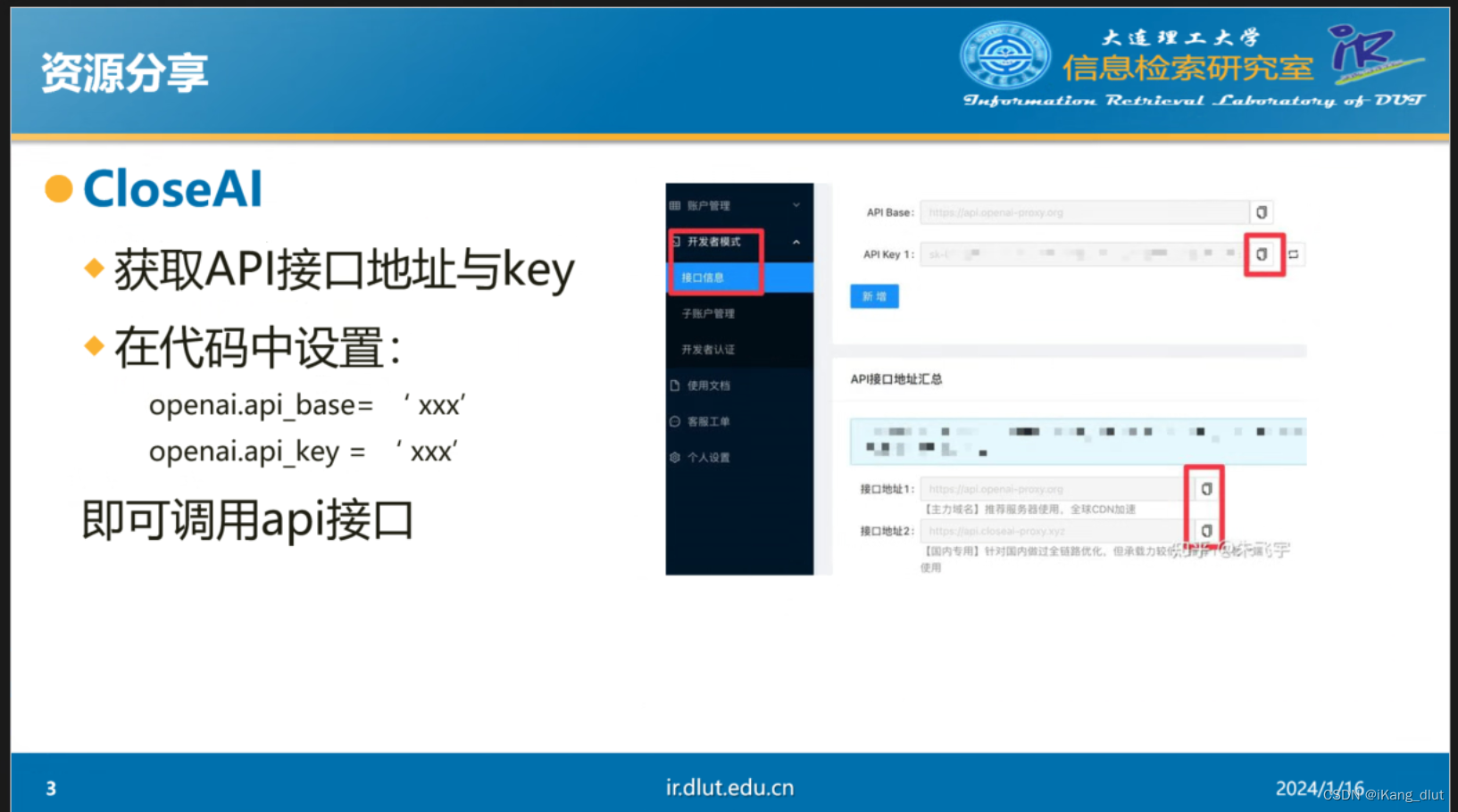This screenshot has height=812, width=1458.
Task: Click the 客服工单 chat icon
Action: (675, 421)
